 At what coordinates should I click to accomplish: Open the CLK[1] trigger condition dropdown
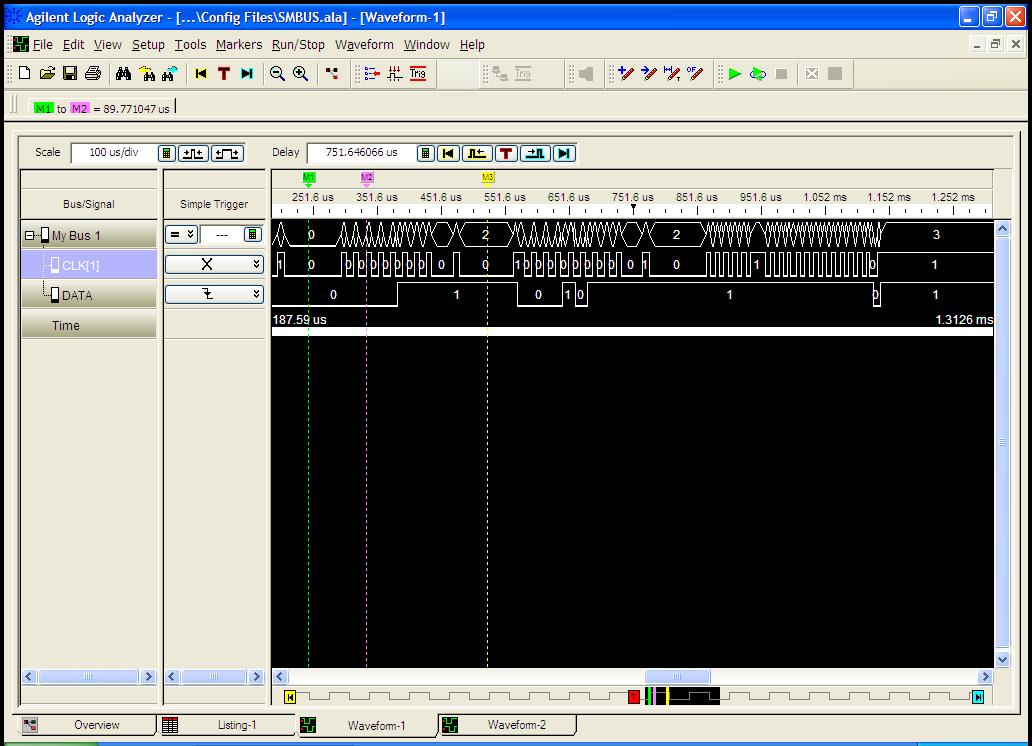point(256,265)
